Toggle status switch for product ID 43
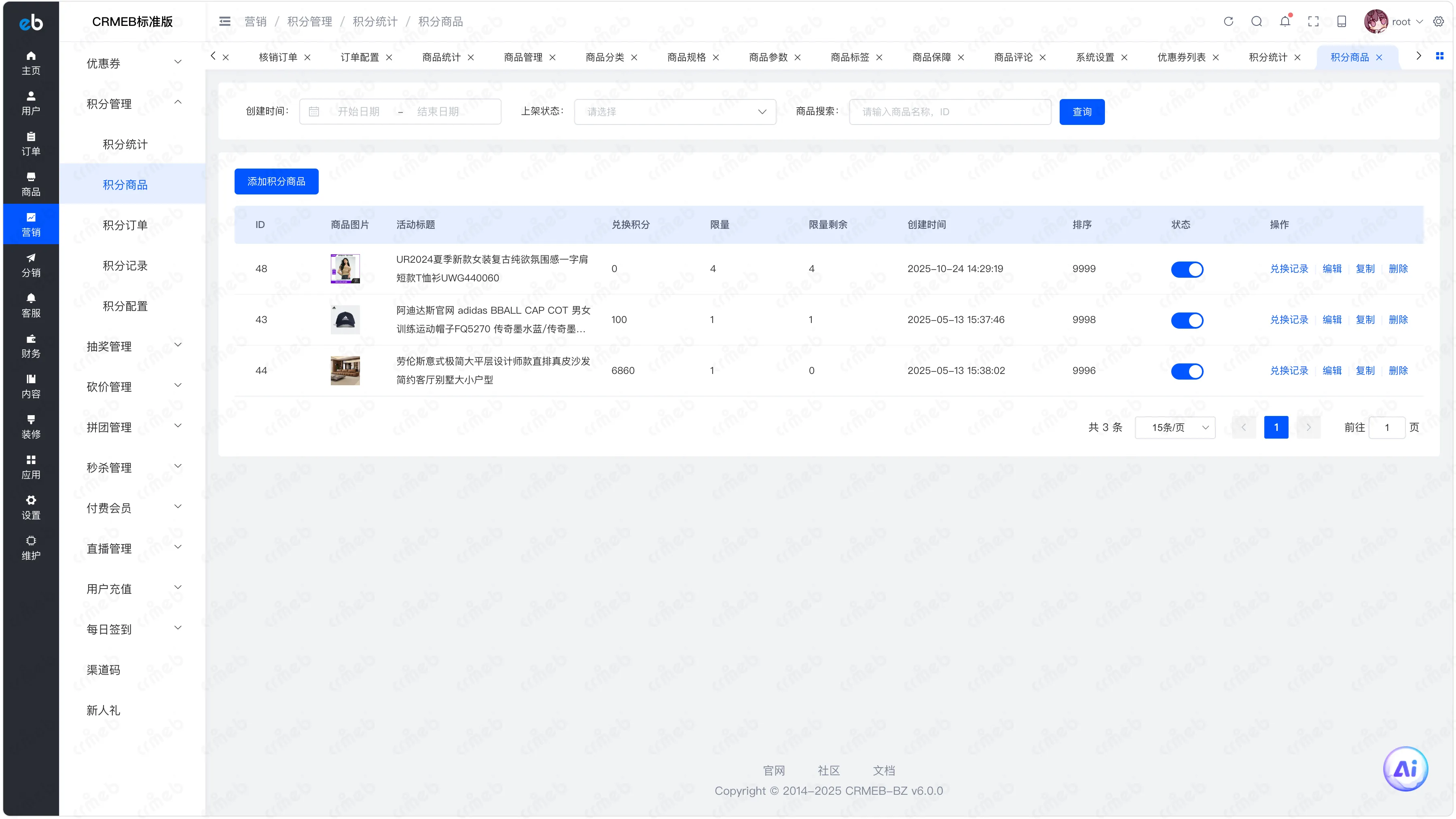The image size is (1456, 819). [1187, 320]
